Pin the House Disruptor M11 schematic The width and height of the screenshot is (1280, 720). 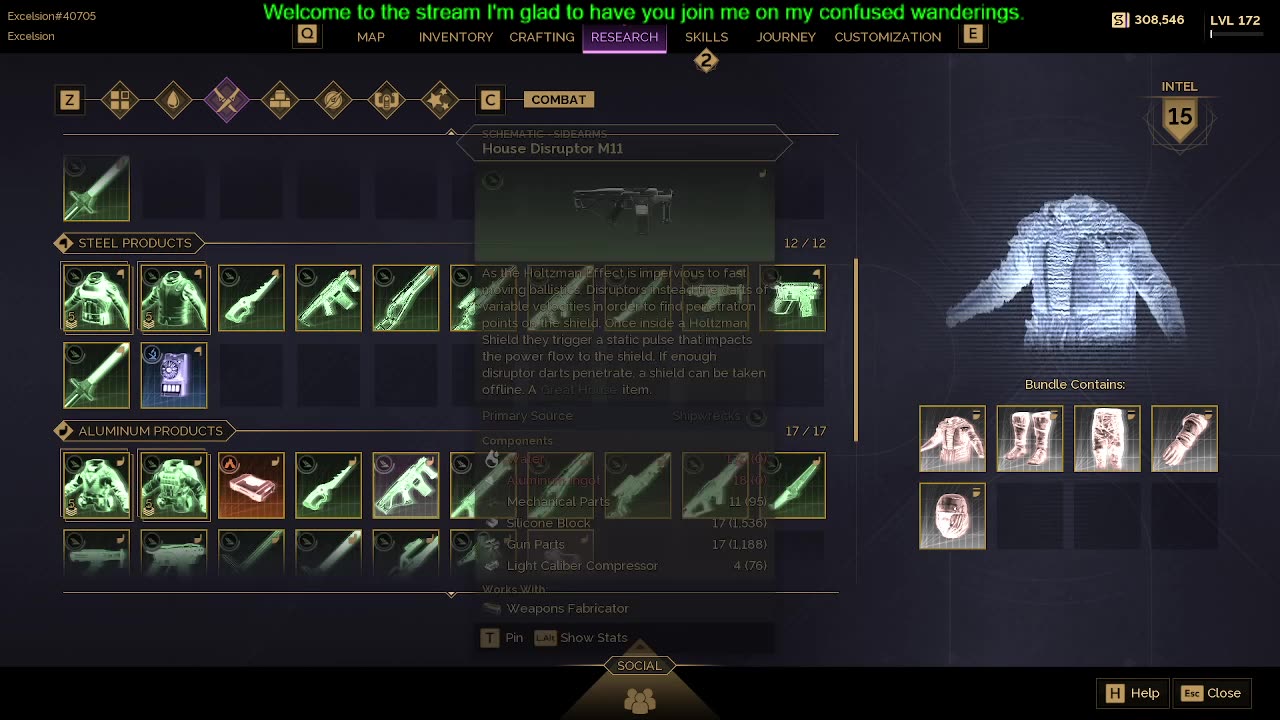point(502,637)
